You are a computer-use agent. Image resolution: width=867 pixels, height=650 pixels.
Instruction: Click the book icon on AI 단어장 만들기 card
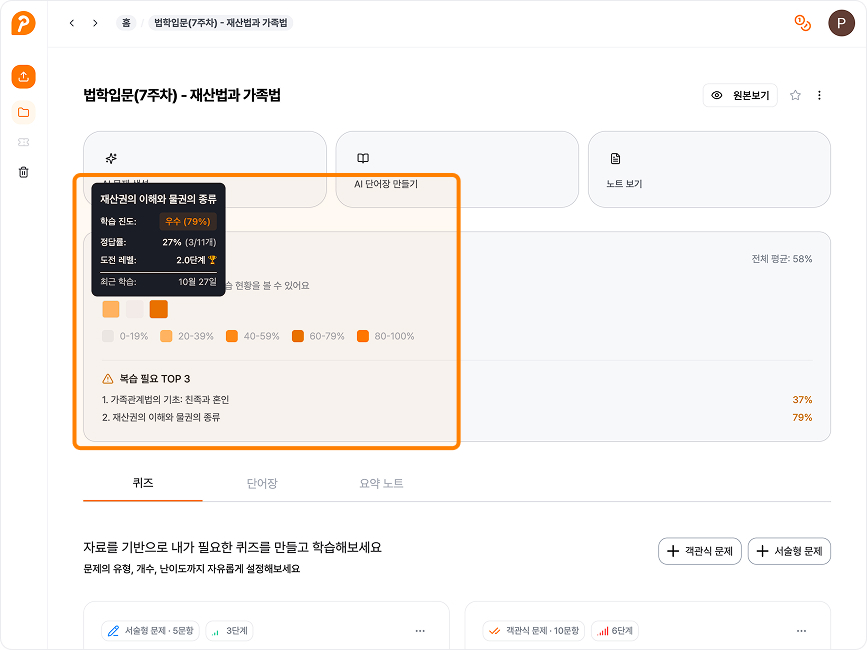click(363, 157)
